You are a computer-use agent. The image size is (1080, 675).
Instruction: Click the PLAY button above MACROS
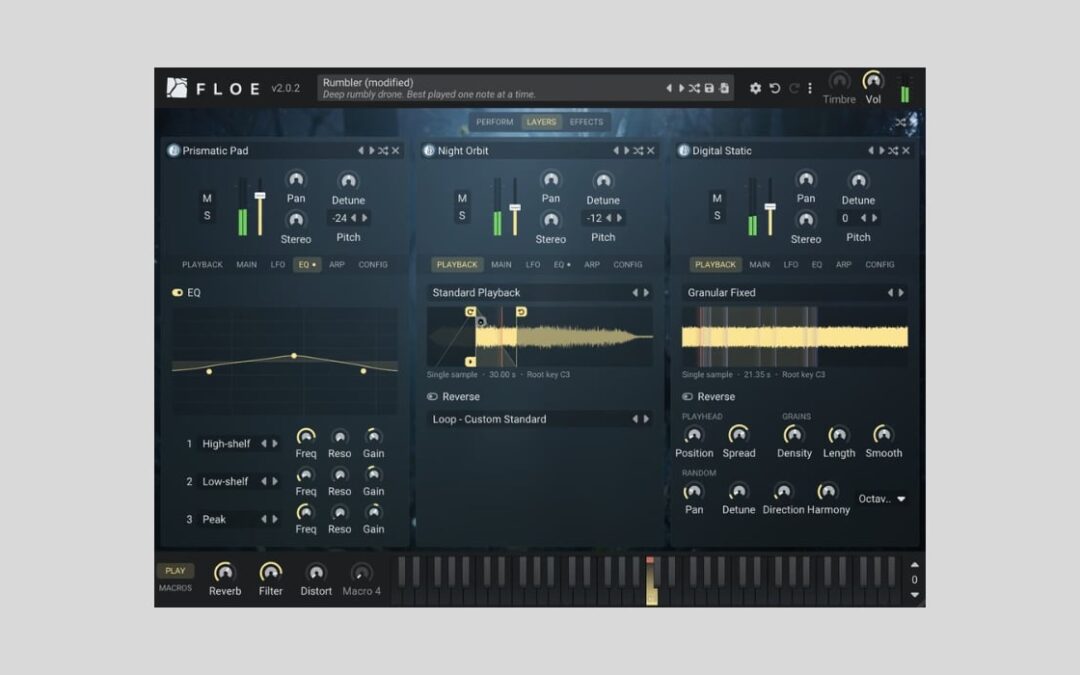pyautogui.click(x=175, y=571)
